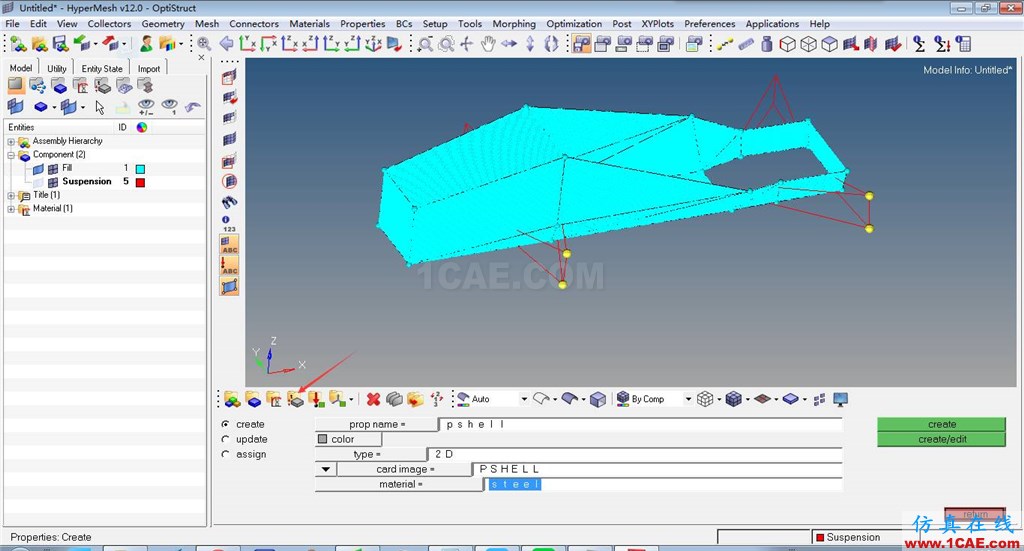
Task: Click the red Suspension color swatch
Action: (140, 183)
